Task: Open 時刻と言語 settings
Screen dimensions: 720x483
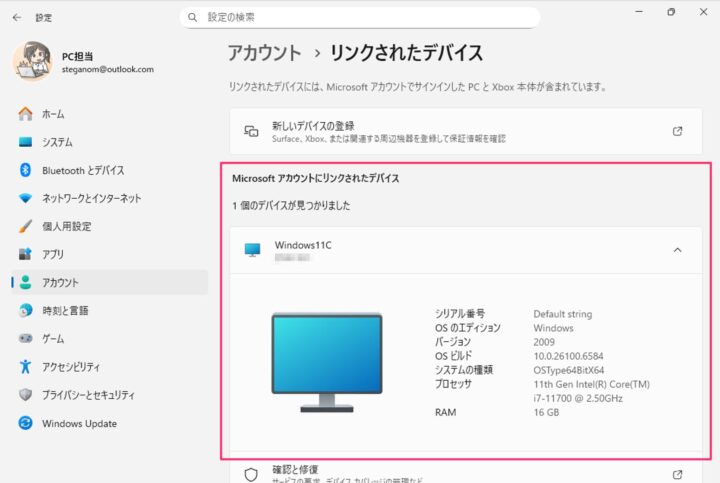Action: point(109,310)
